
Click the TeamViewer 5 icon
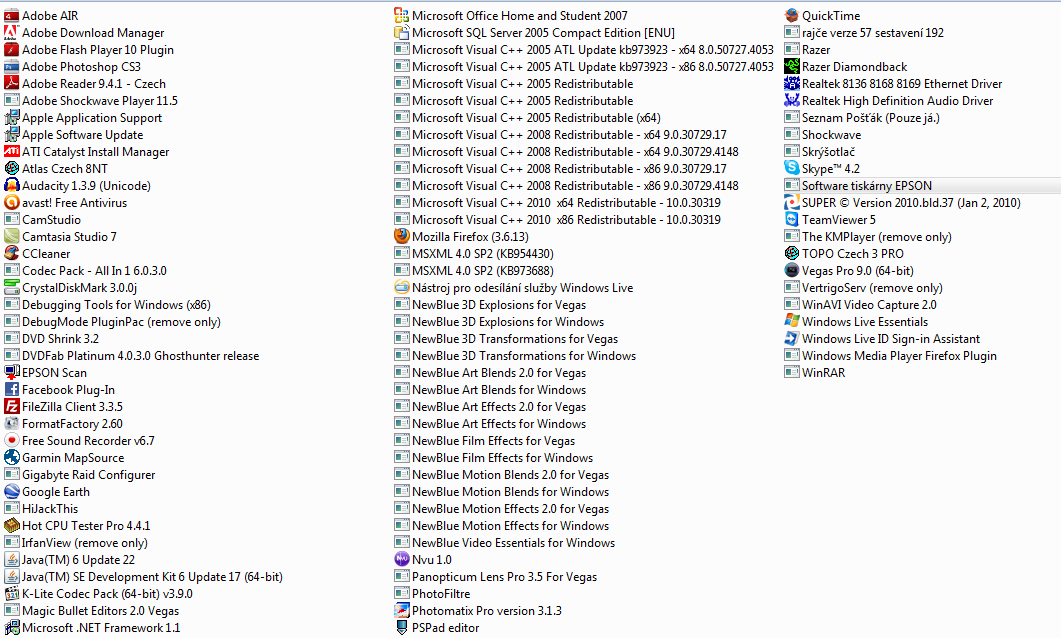point(792,219)
